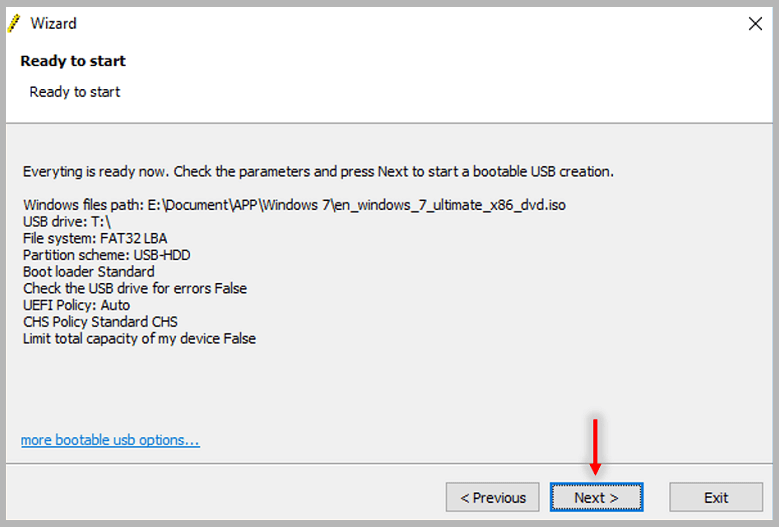Quit the wizard via Exit button

(716, 497)
